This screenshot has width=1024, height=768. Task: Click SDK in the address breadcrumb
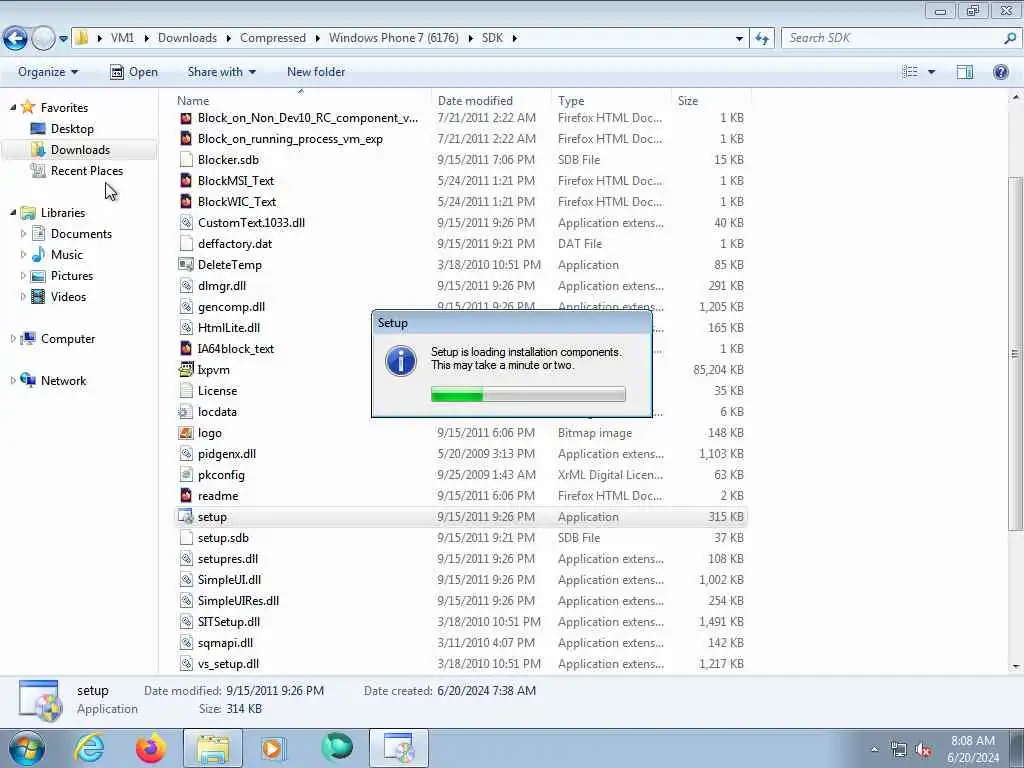[x=492, y=38]
